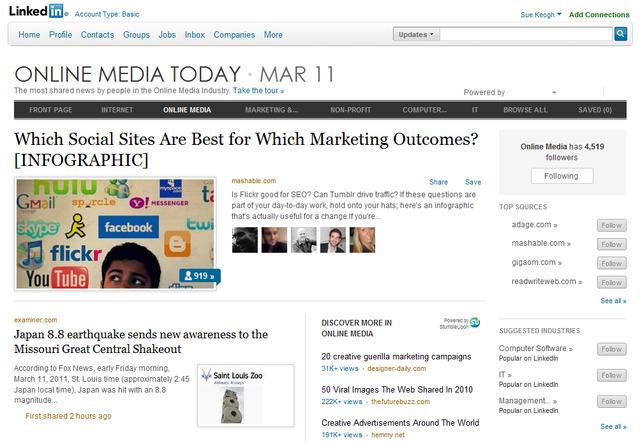Open the Browse All tab
This screenshot has height=443, width=640.
(x=525, y=110)
